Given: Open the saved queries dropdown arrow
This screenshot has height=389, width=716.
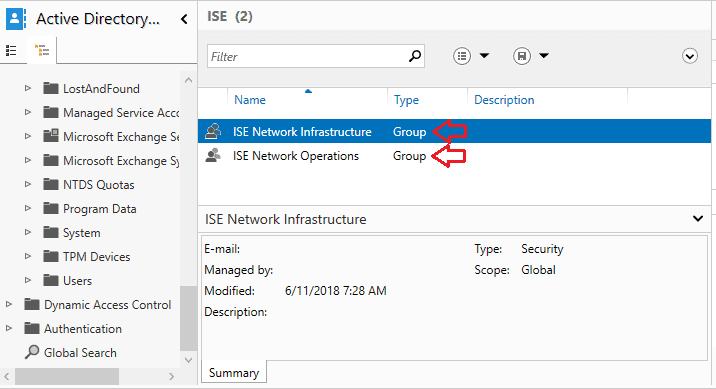Looking at the screenshot, I should click(543, 56).
